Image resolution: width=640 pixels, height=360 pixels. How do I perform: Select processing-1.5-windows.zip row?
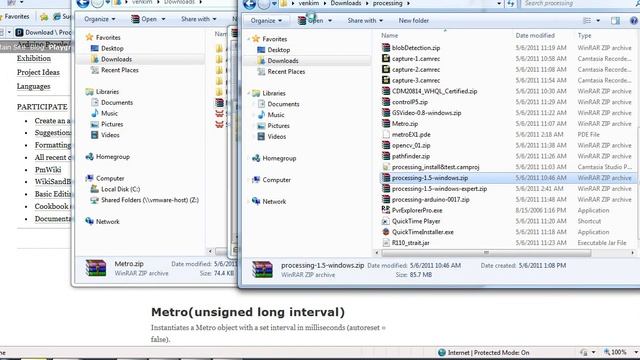508,178
